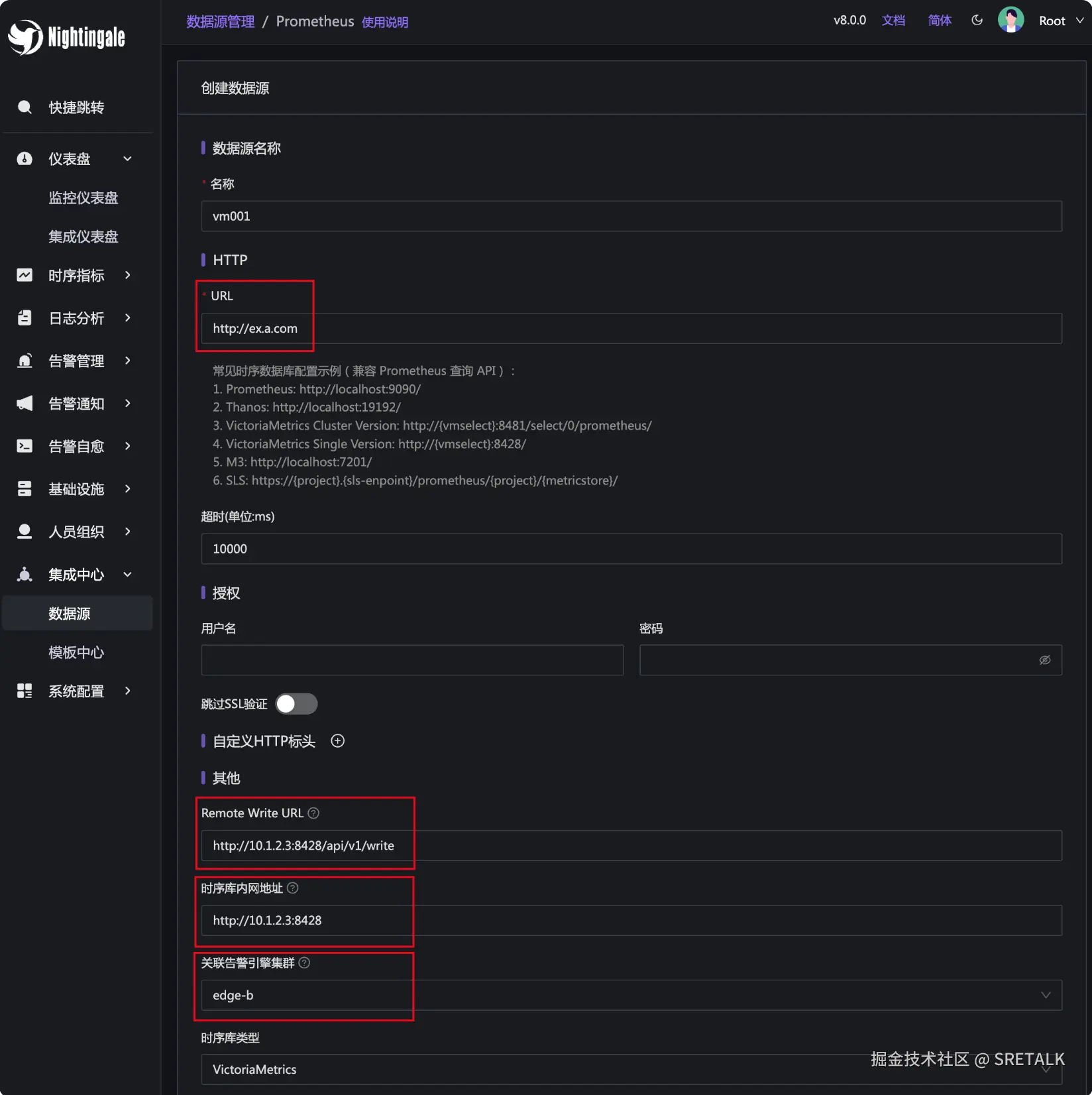The height and width of the screenshot is (1095, 1092).
Task: Open the Root user menu arrow
Action: coord(1080,21)
